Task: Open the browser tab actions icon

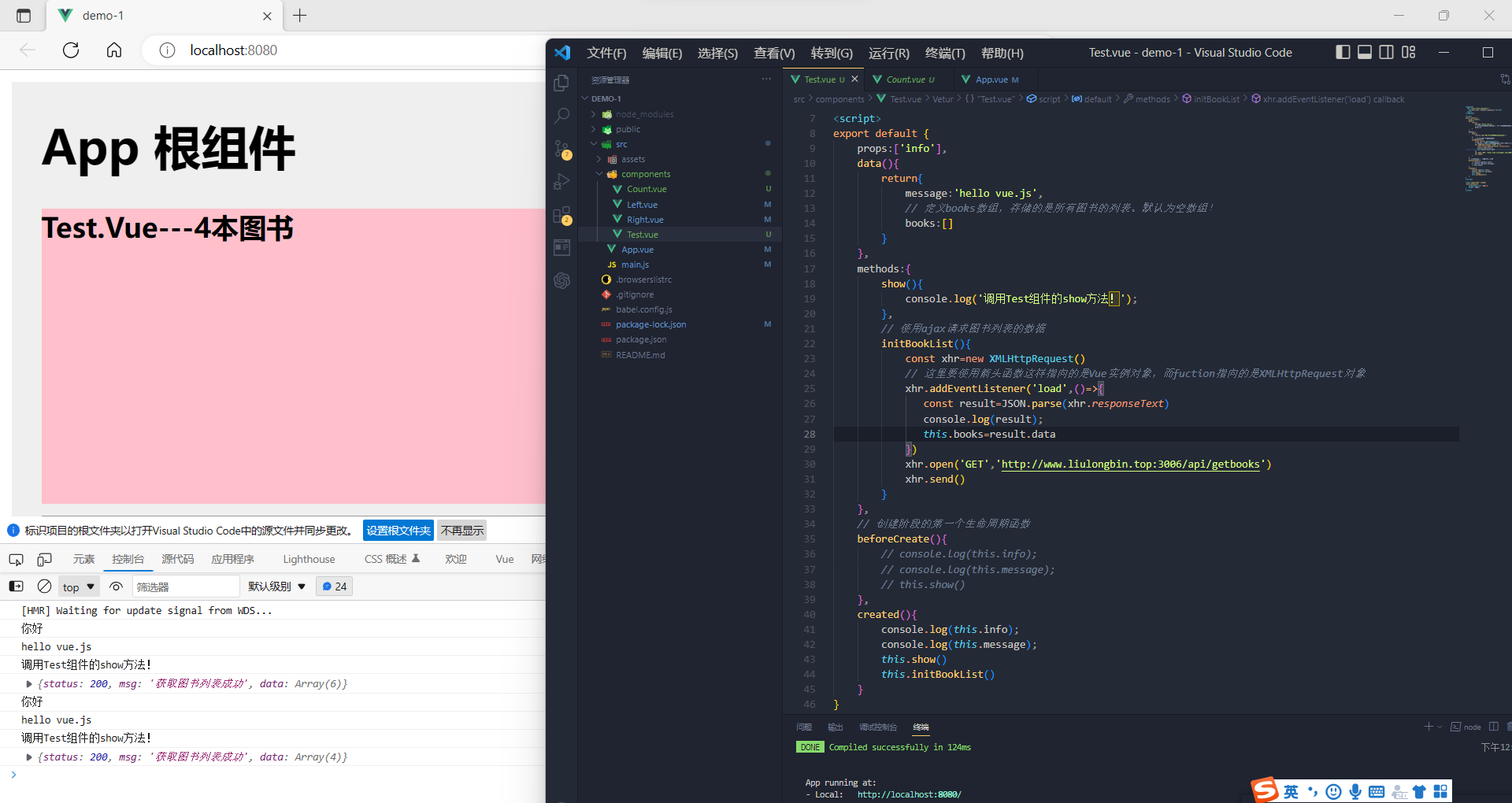Action: pyautogui.click(x=24, y=16)
